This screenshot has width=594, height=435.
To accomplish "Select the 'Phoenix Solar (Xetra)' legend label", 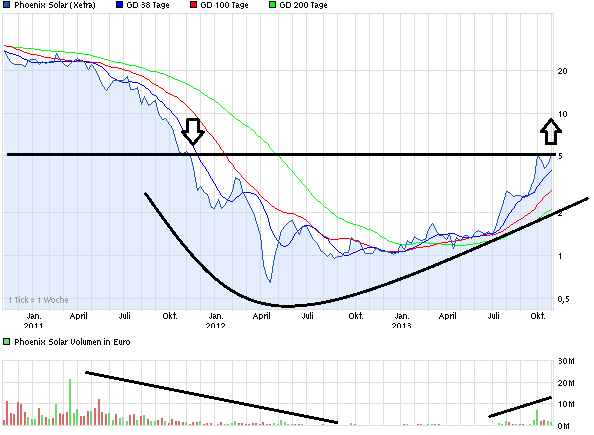I will [x=55, y=5].
